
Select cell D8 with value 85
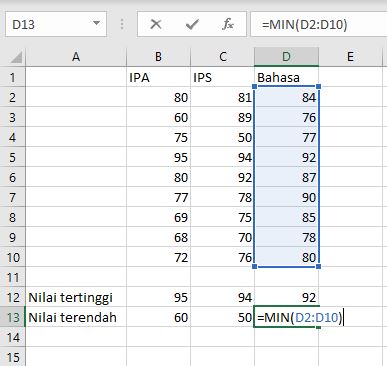tap(286, 217)
